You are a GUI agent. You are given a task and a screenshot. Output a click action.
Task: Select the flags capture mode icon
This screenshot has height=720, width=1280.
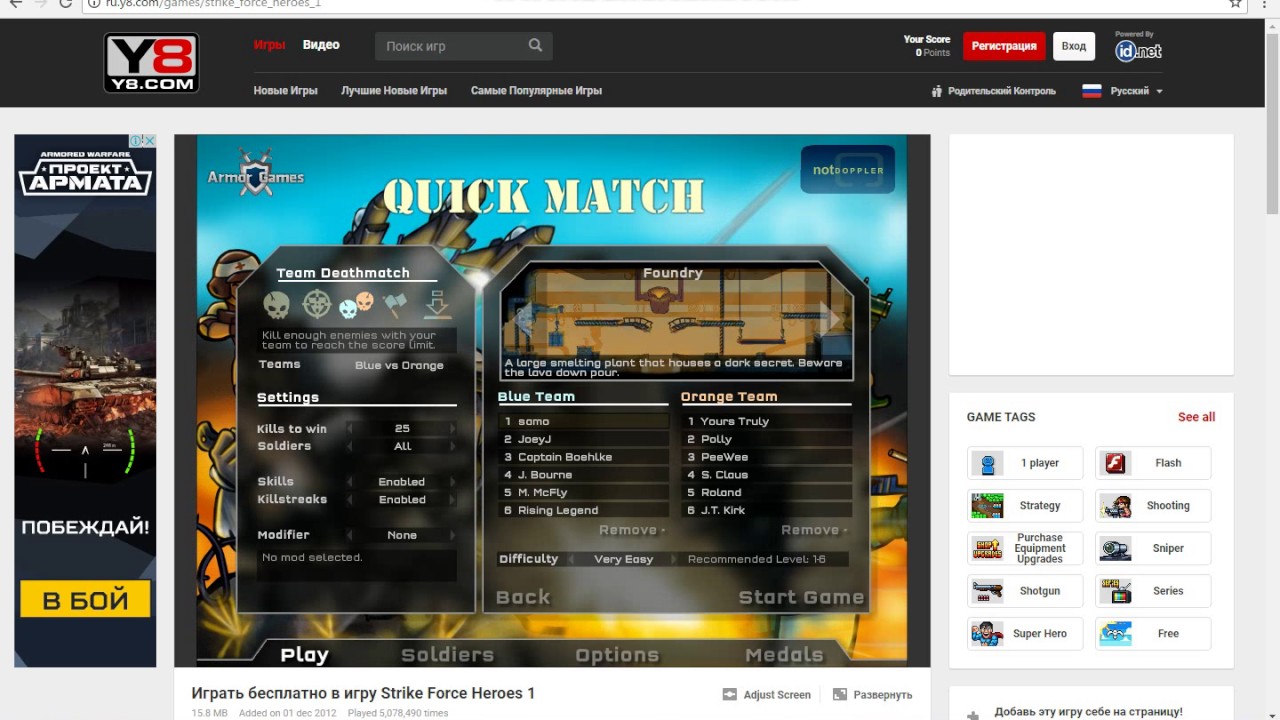pyautogui.click(x=396, y=304)
